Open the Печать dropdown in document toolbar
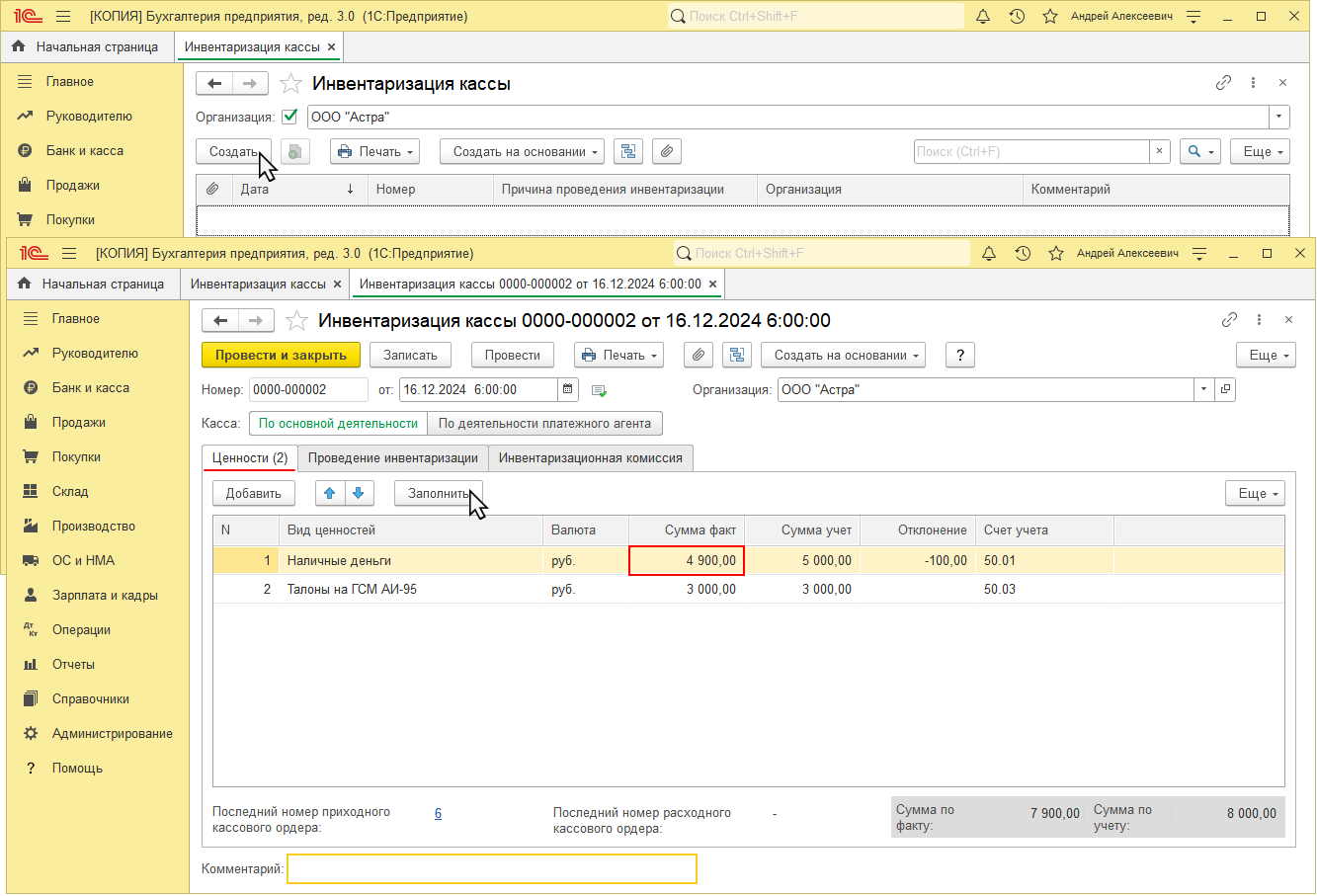This screenshot has width=1317, height=896. [x=619, y=356]
